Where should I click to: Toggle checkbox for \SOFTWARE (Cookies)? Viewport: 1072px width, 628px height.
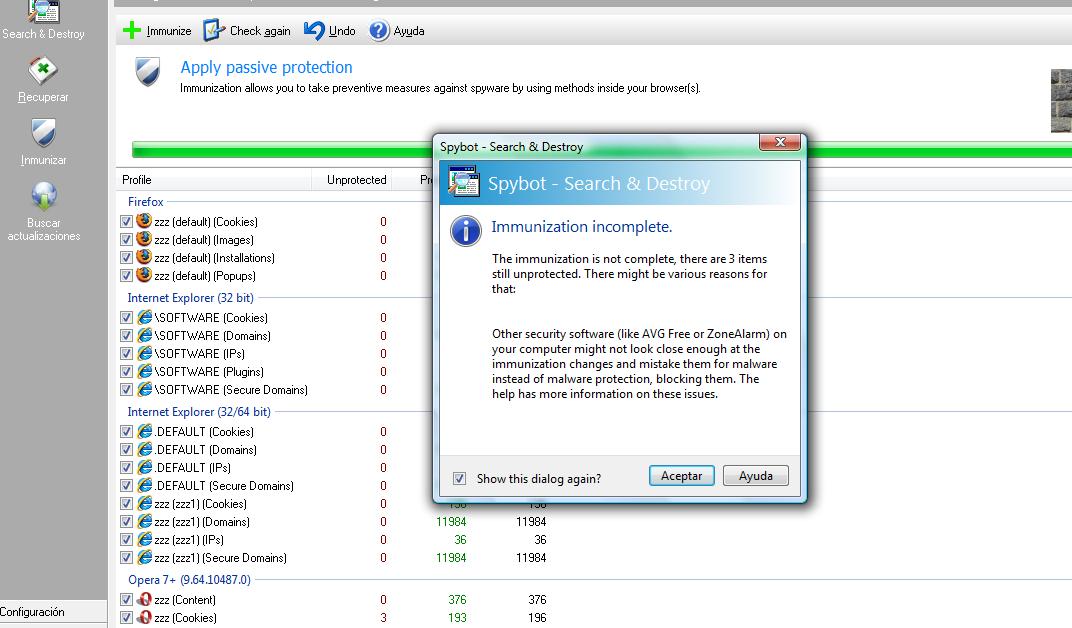coord(126,318)
